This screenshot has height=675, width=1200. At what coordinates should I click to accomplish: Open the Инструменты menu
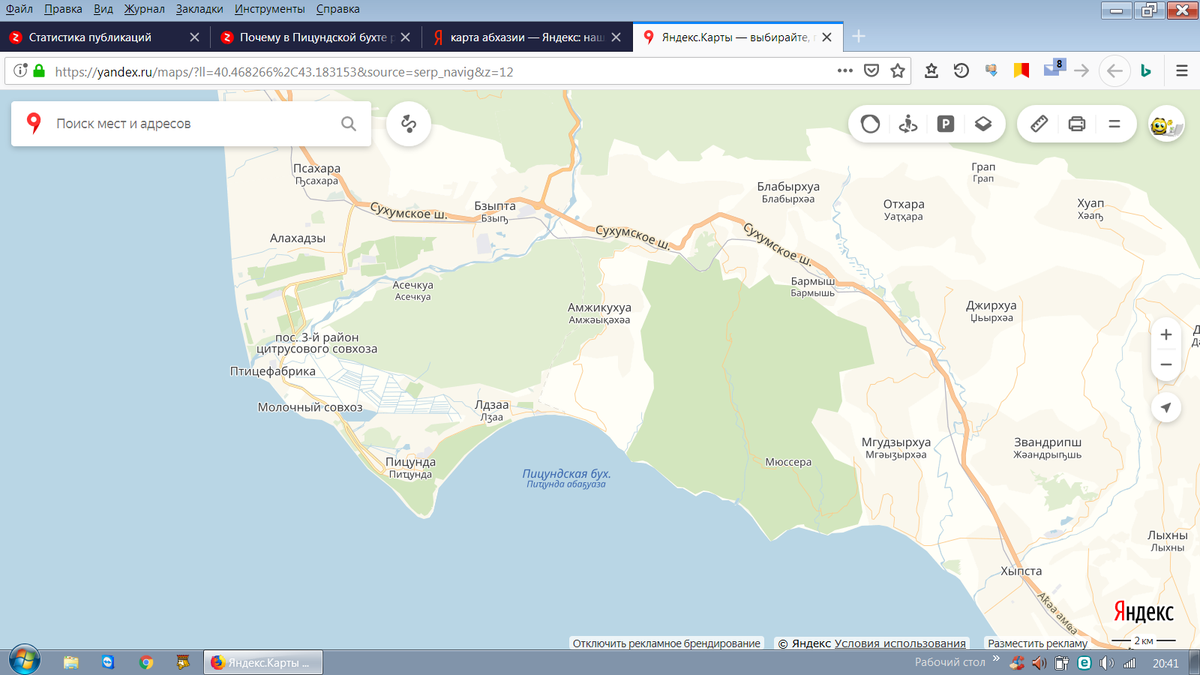pyautogui.click(x=270, y=9)
